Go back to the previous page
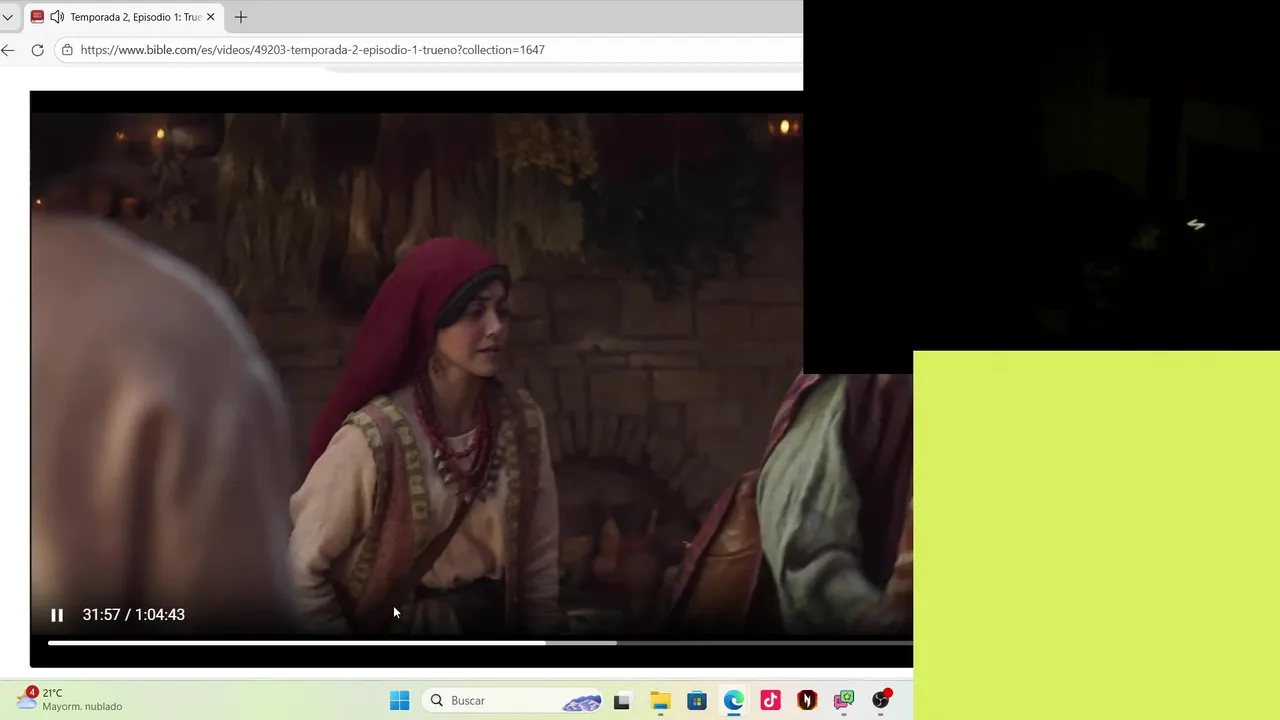The width and height of the screenshot is (1280, 720). [x=8, y=50]
